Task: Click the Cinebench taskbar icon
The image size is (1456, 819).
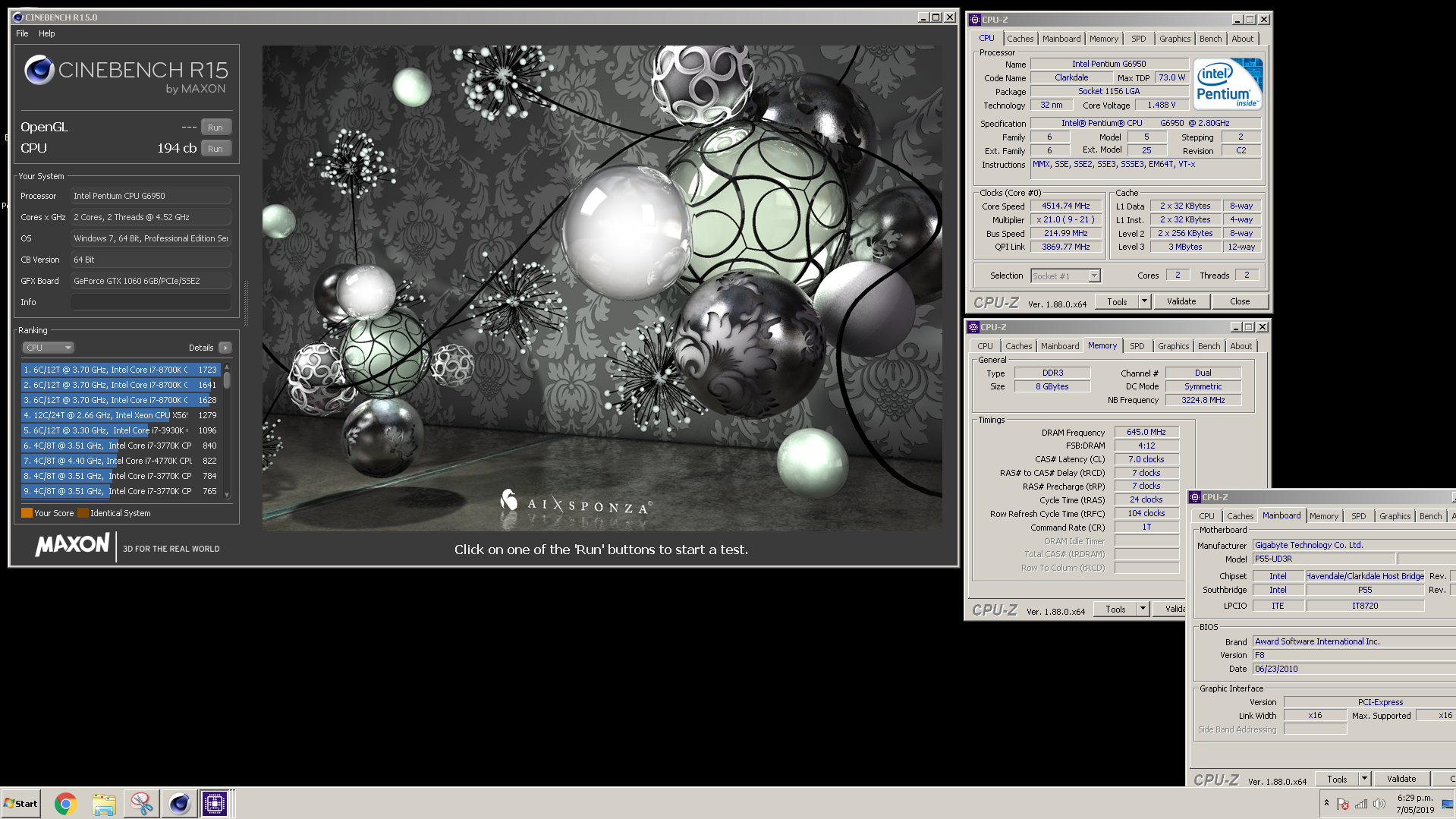Action: point(179,803)
